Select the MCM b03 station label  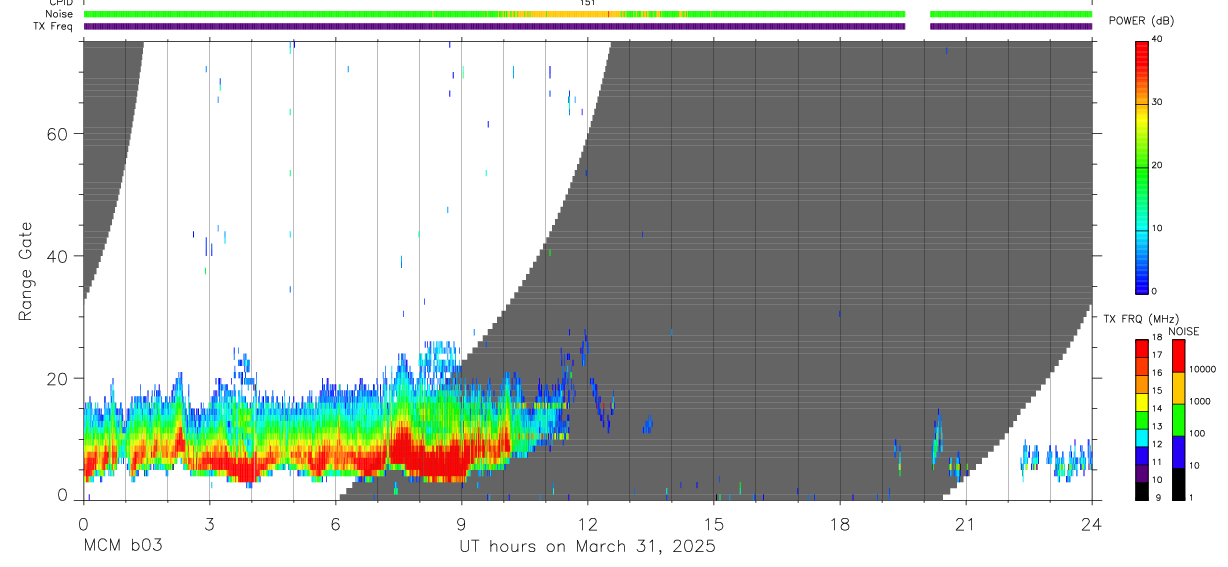[x=121, y=547]
